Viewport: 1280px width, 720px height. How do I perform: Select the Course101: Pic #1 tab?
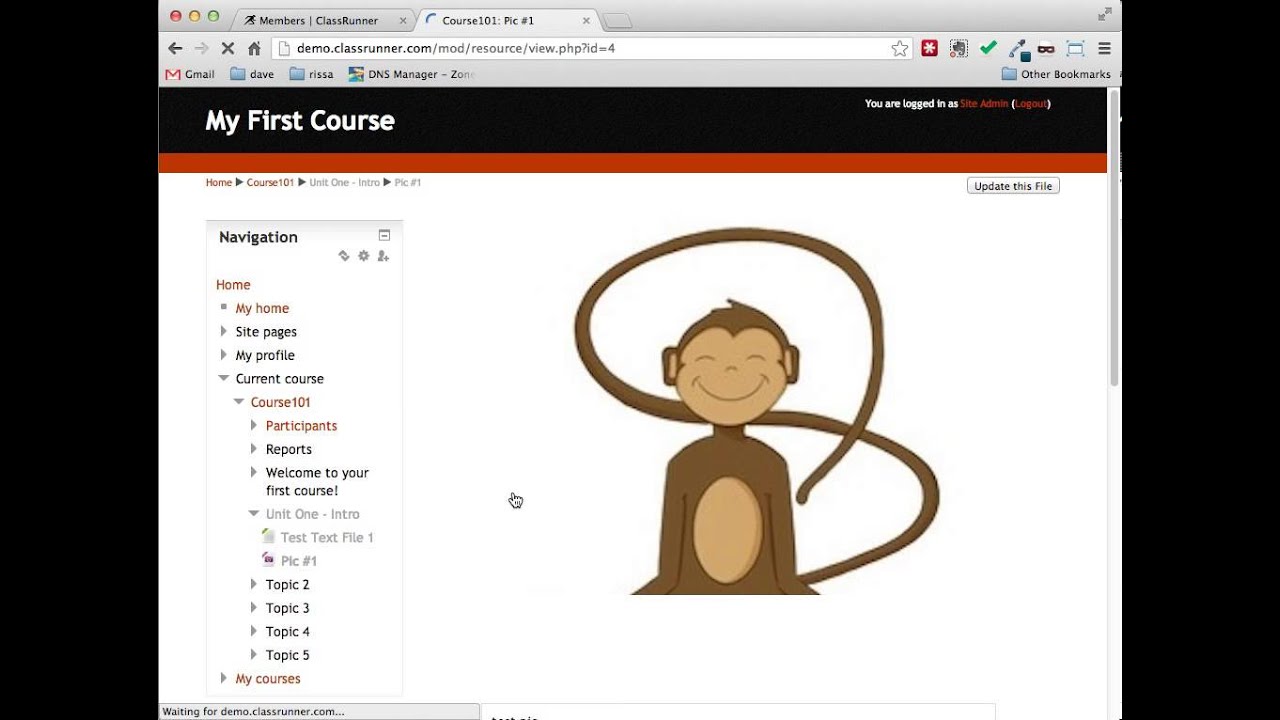pos(508,20)
